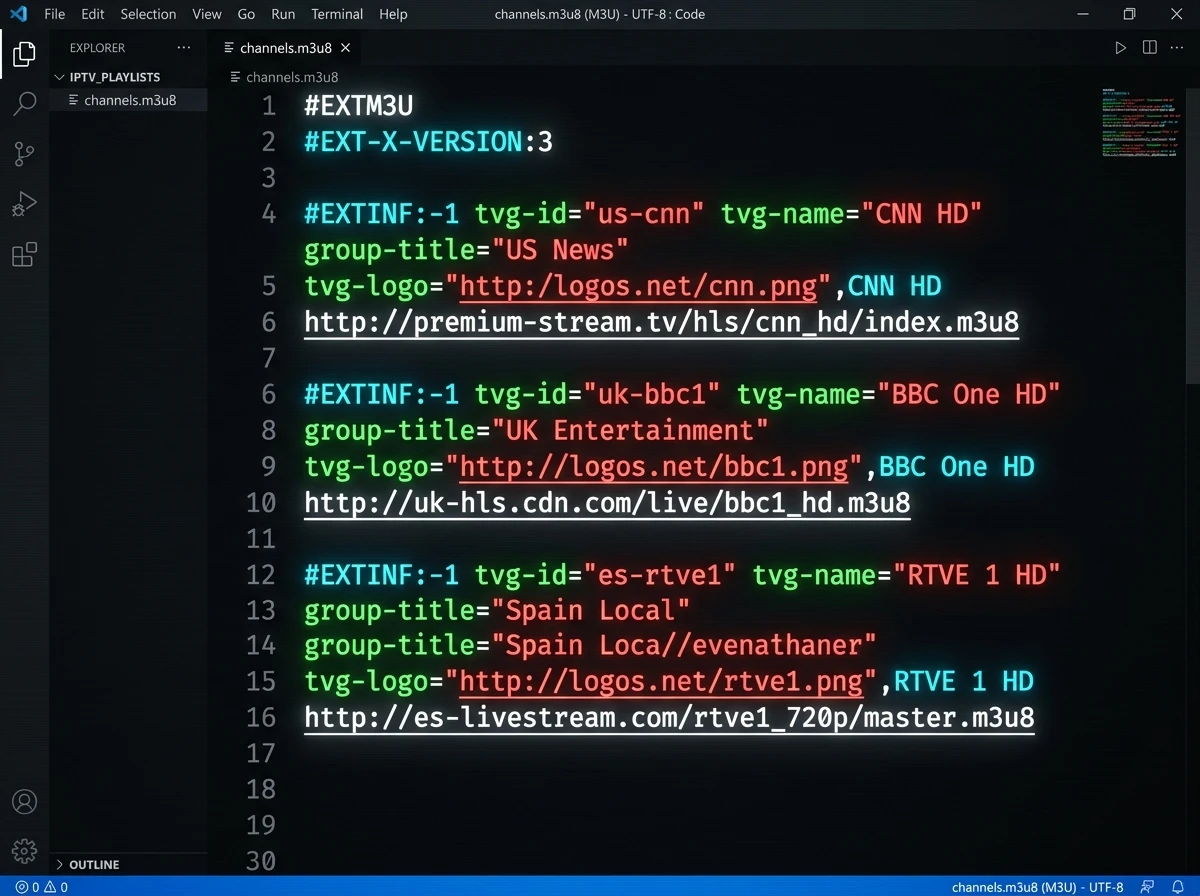Screen dimensions: 1200x896
Task: Open the Search view
Action: (x=24, y=103)
